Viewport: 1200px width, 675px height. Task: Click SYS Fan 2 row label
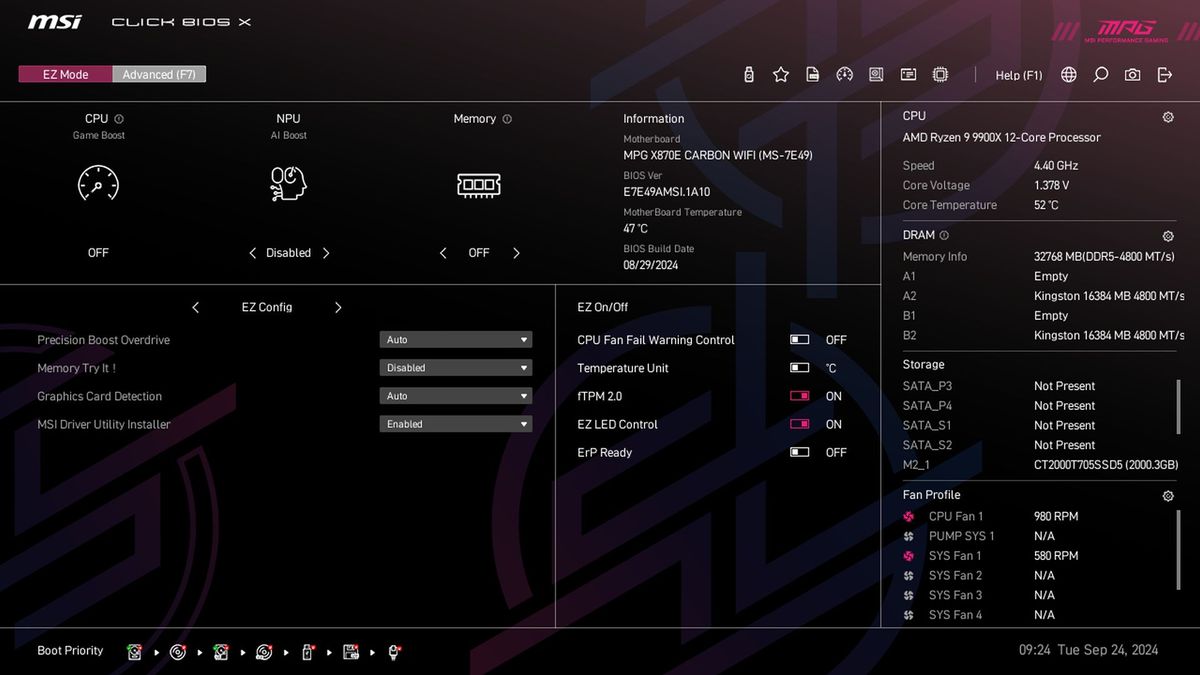955,576
